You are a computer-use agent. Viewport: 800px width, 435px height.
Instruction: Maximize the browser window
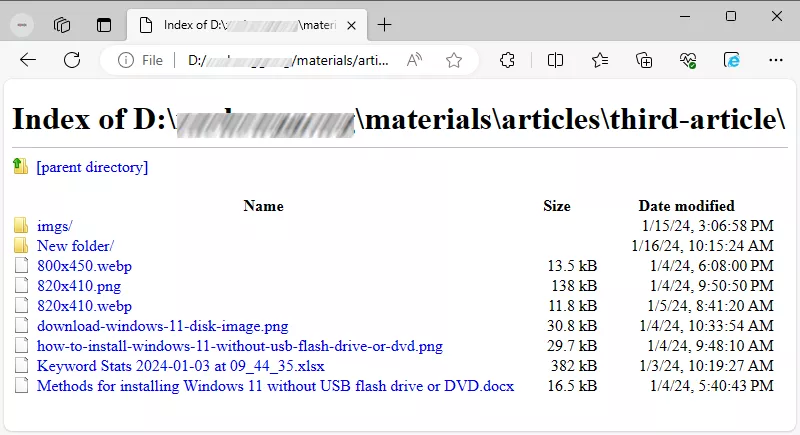click(731, 16)
